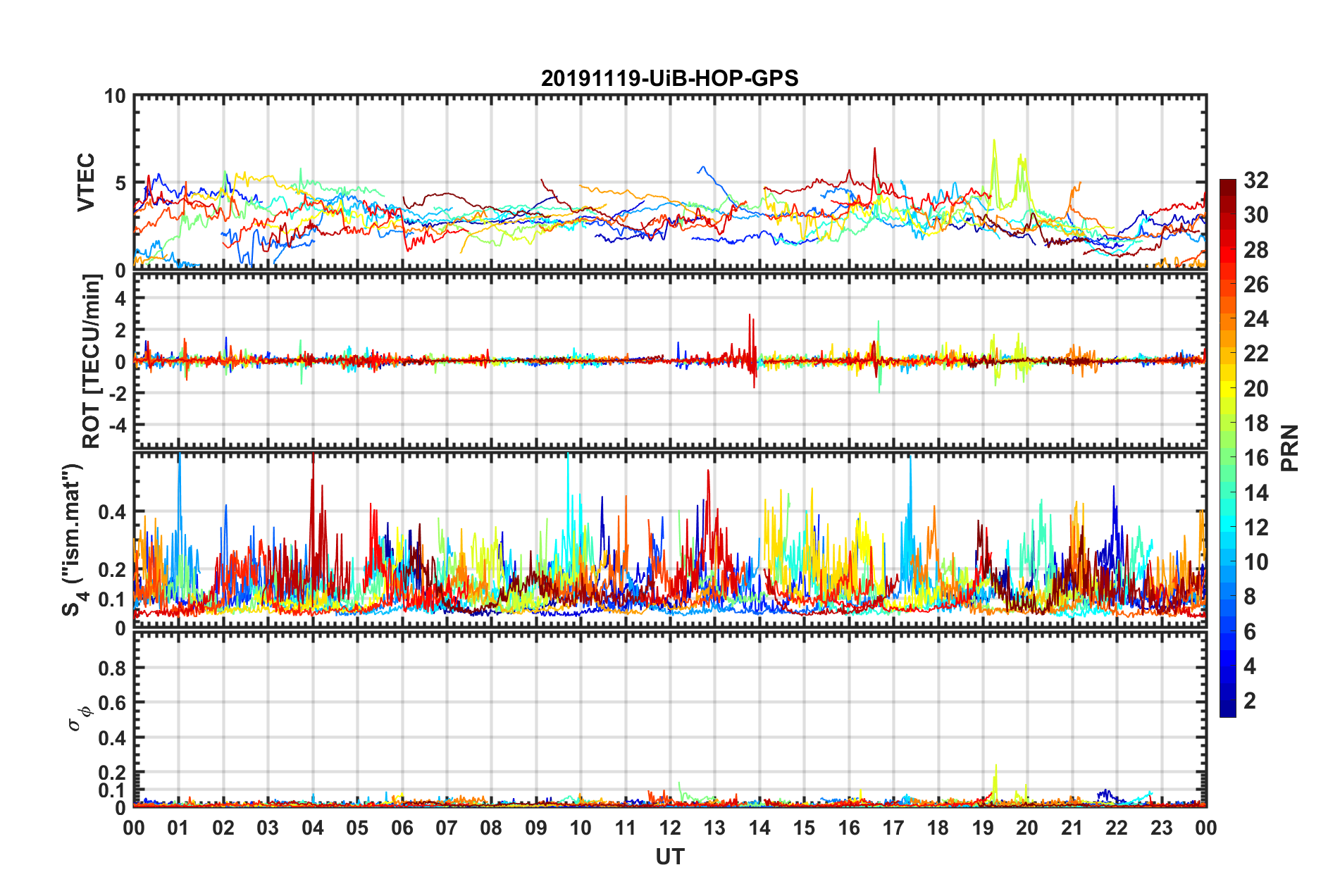
Task: Click colorbar tick label 30
Action: (x=1255, y=215)
